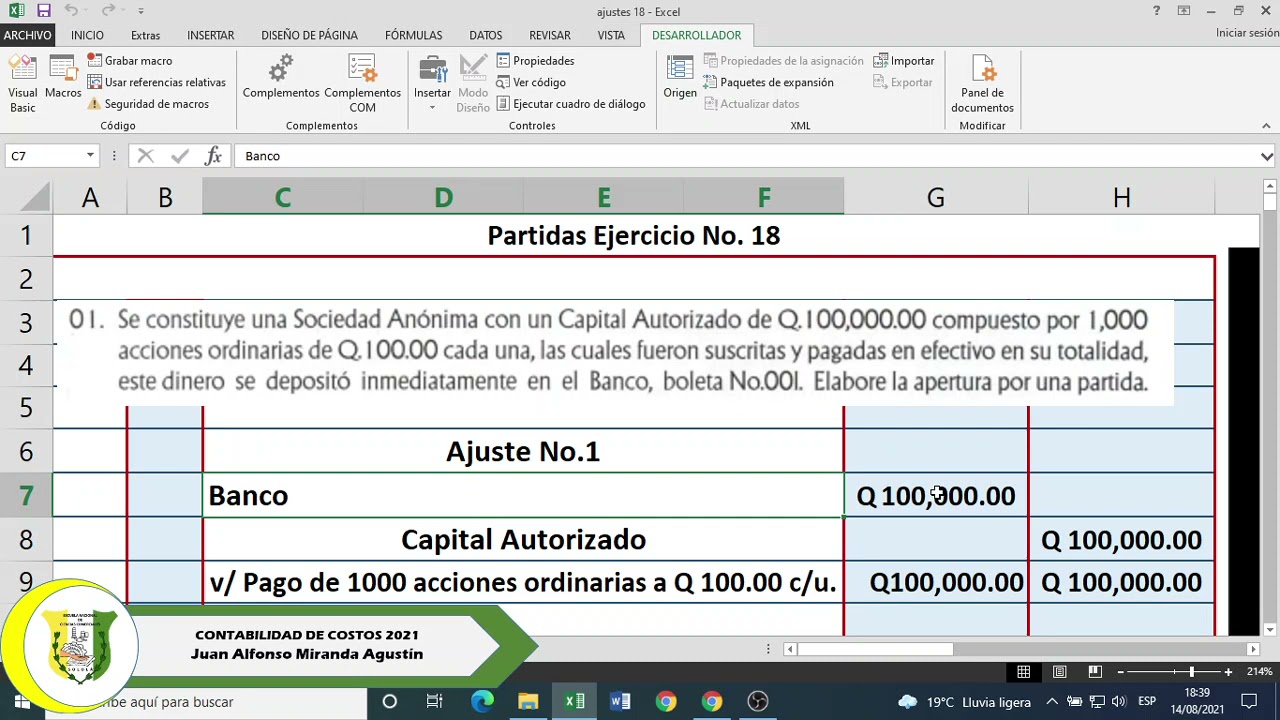The height and width of the screenshot is (720, 1280).
Task: Start Grabar macro recording
Action: [130, 61]
